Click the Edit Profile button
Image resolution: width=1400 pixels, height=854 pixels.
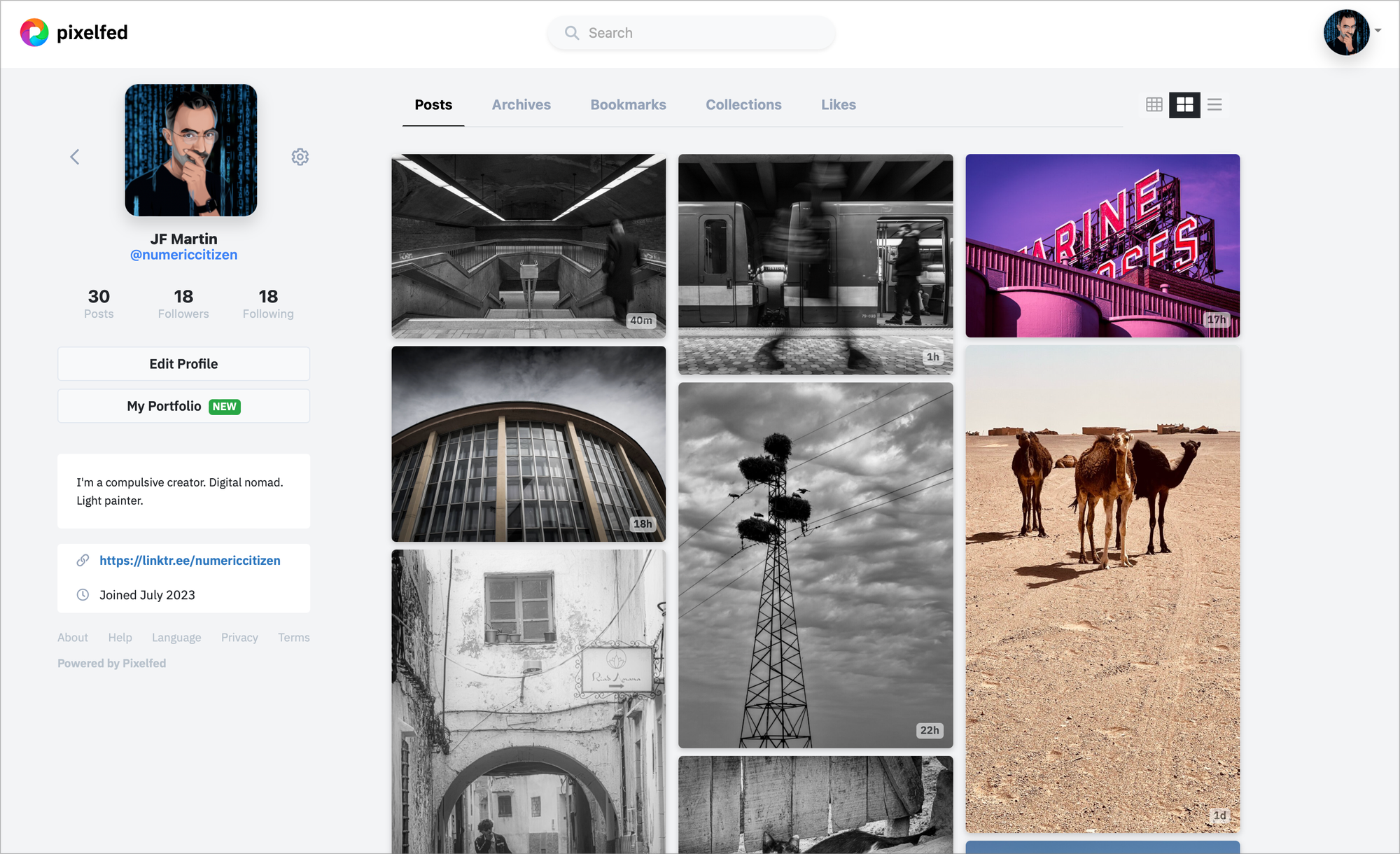tap(183, 363)
